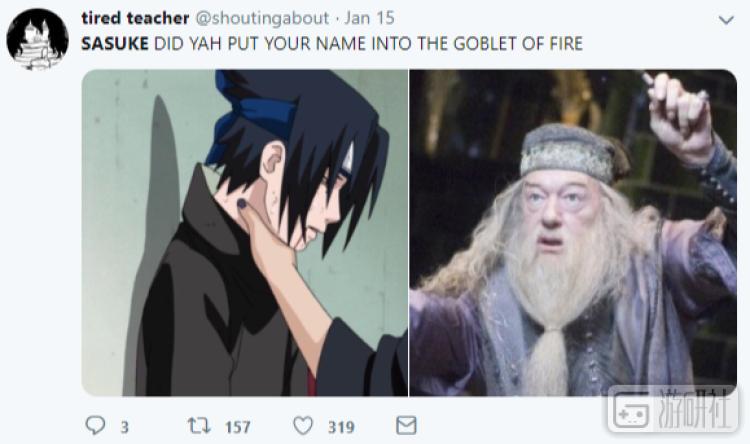Click the game controller watermark logo
This screenshot has width=750, height=444.
pyautogui.click(x=631, y=411)
